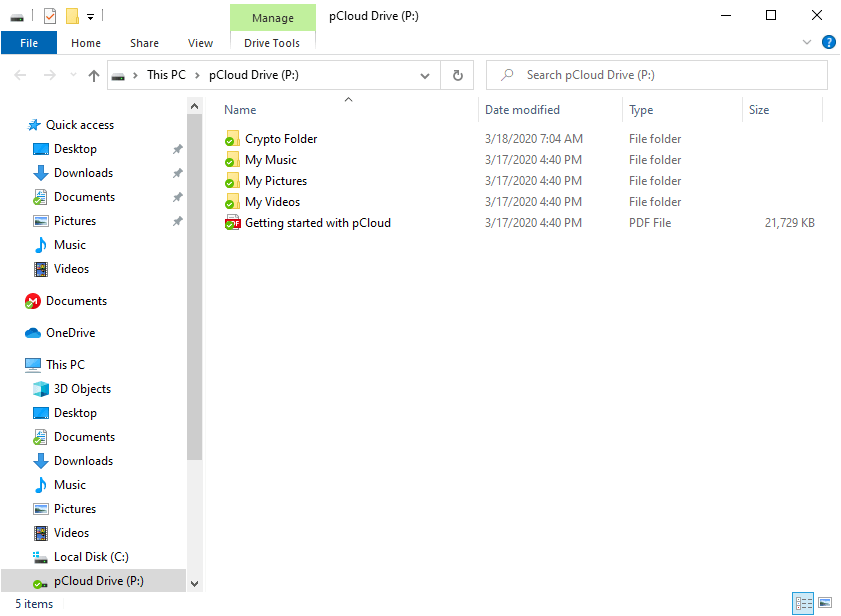Expand the ribbon with the chevron
Image resolution: width=841 pixels, height=616 pixels.
[x=807, y=42]
